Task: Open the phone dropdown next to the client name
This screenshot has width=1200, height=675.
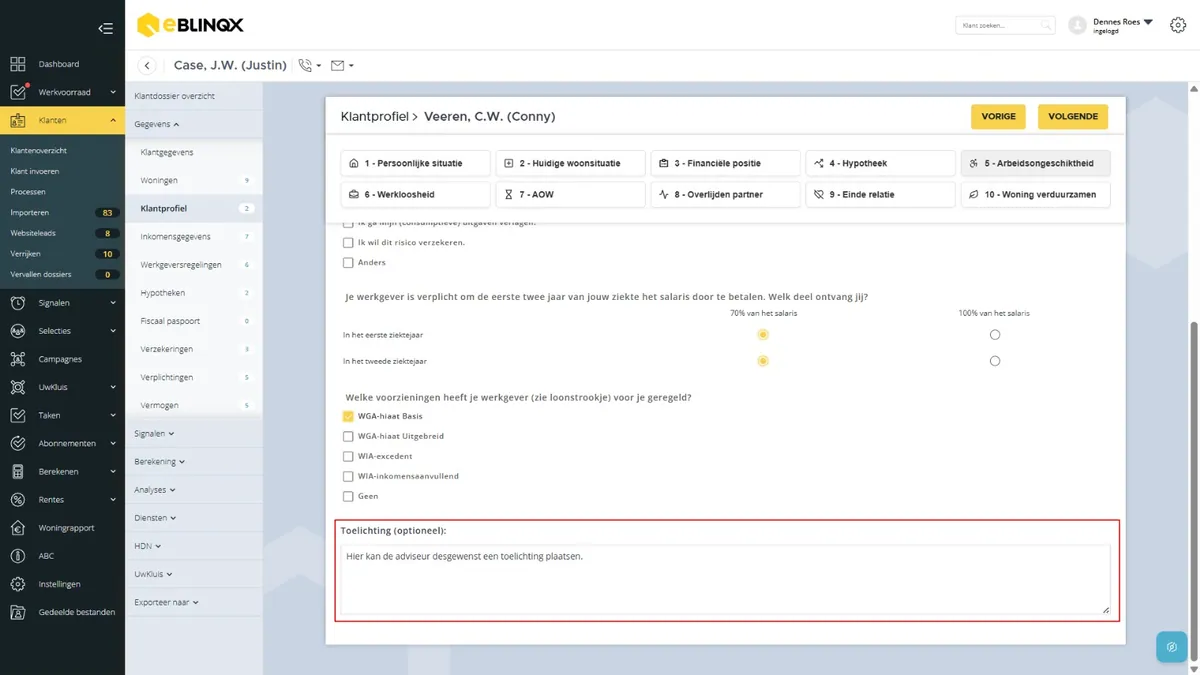Action: coord(310,65)
